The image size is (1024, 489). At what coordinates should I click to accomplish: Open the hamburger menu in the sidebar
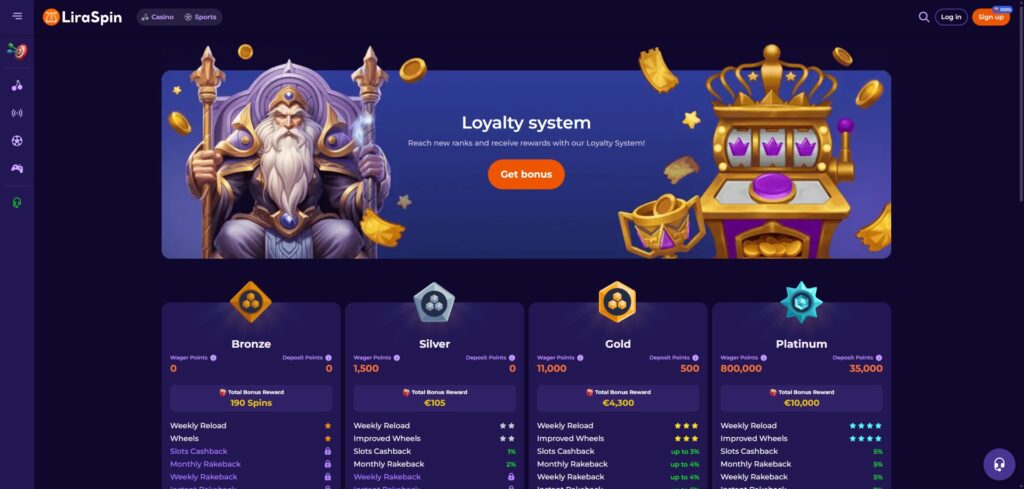17,16
